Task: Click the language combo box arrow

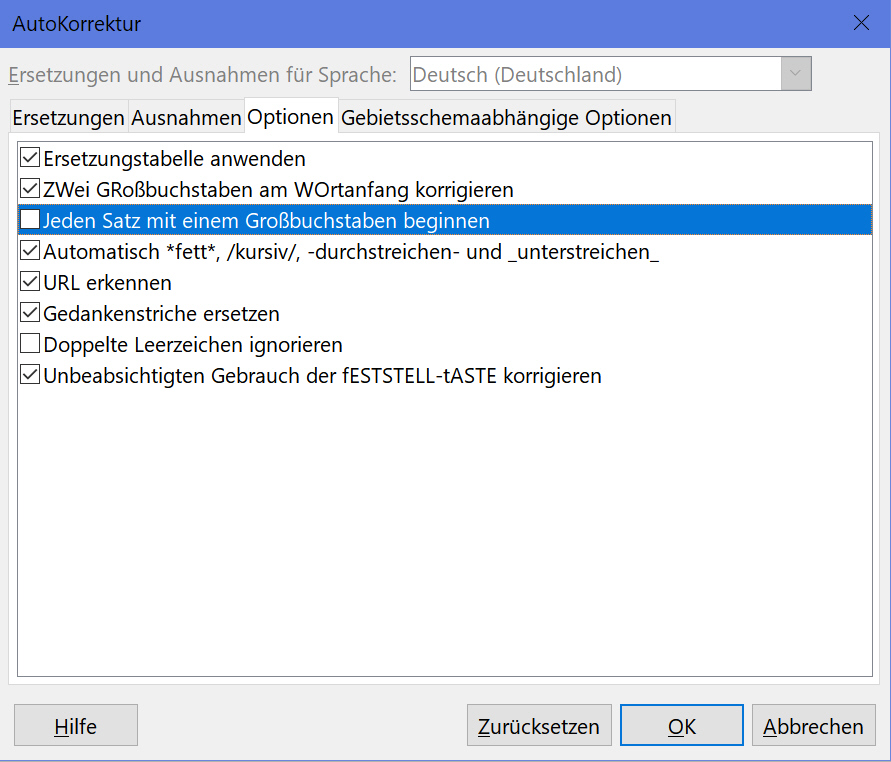Action: point(796,74)
